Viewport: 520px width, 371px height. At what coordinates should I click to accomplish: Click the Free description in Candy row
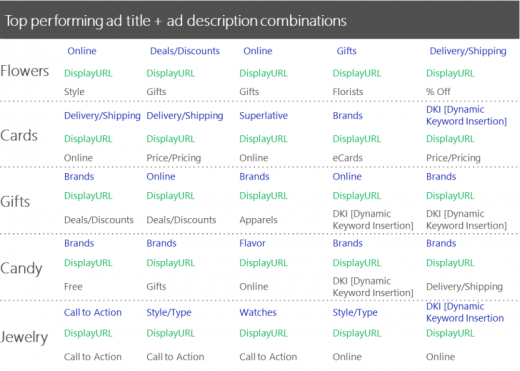pos(73,287)
